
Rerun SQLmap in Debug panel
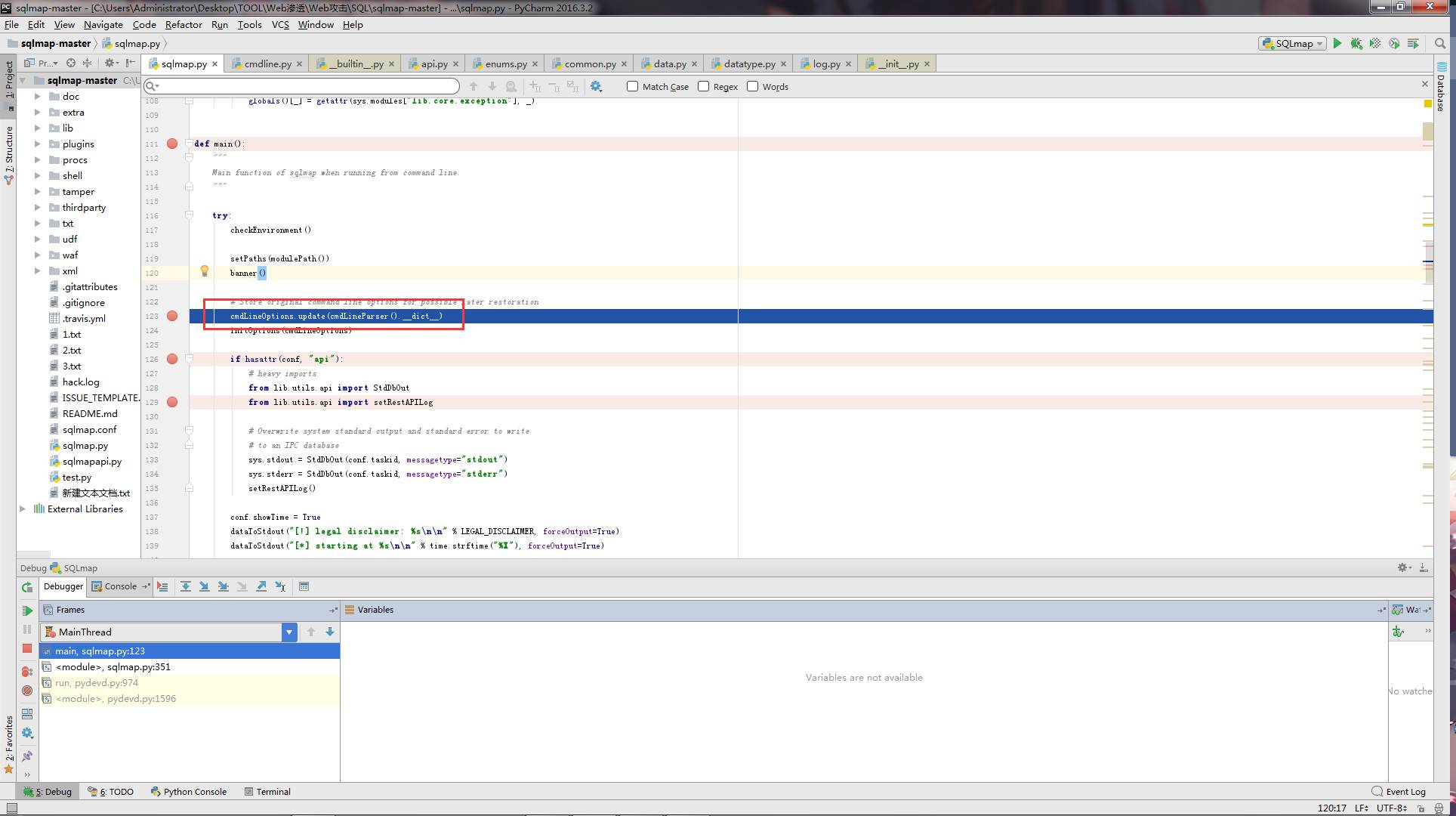(27, 587)
